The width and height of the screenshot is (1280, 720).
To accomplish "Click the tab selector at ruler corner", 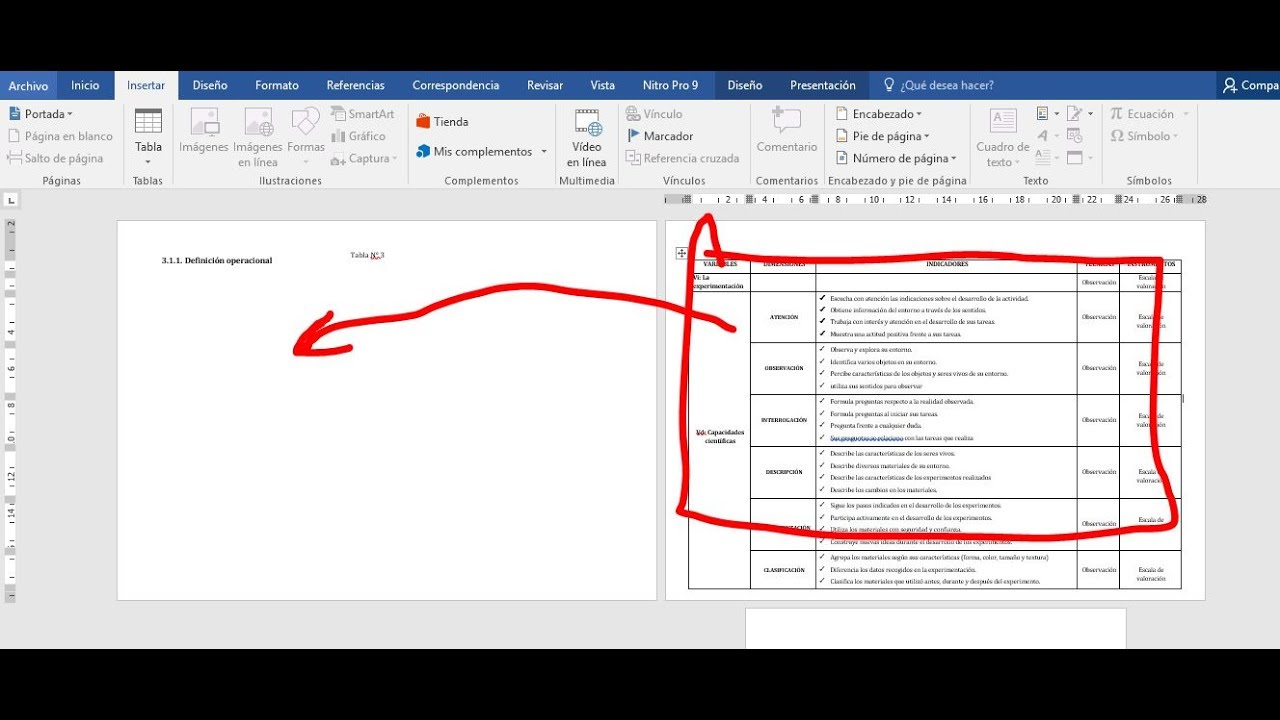I will (x=10, y=200).
